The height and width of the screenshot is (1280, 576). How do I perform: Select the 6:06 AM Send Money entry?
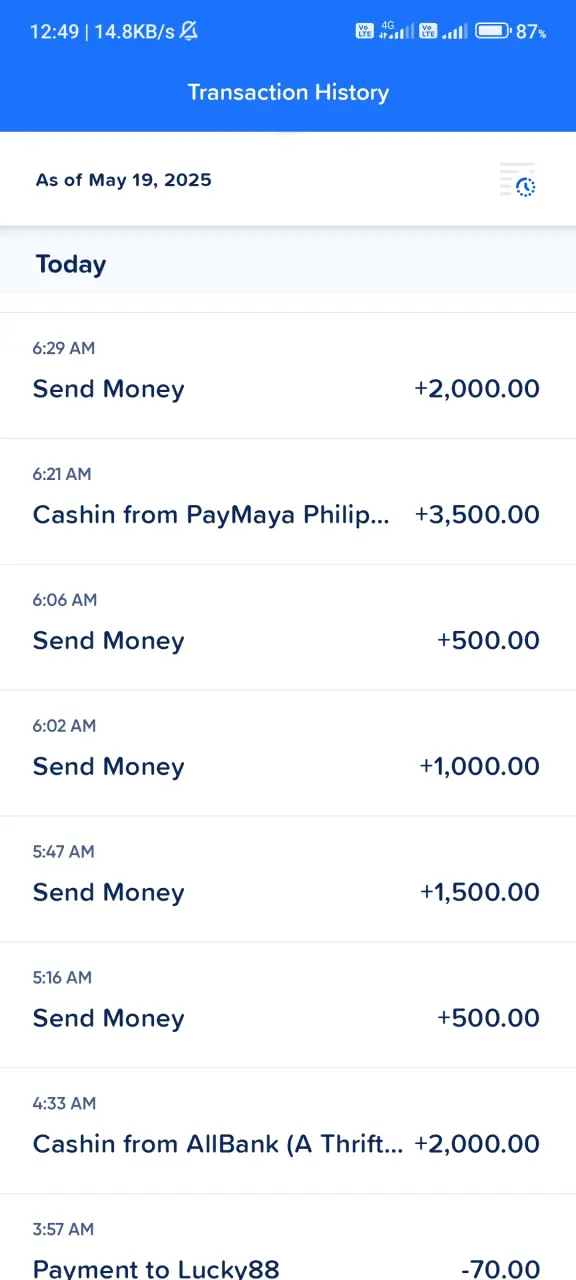288,627
